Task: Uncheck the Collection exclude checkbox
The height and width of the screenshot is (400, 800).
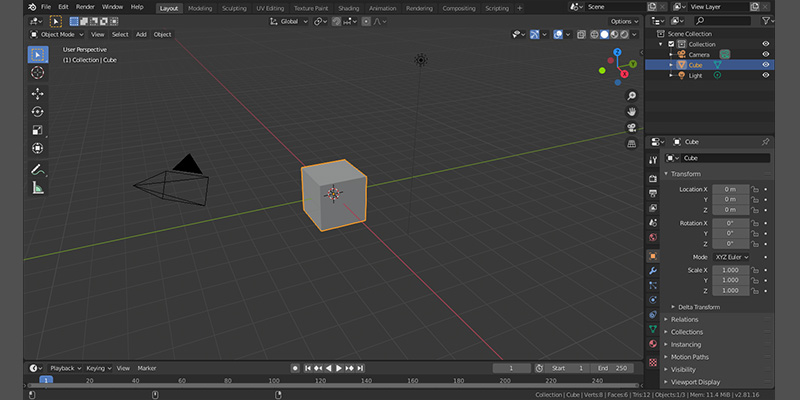Action: click(x=671, y=44)
